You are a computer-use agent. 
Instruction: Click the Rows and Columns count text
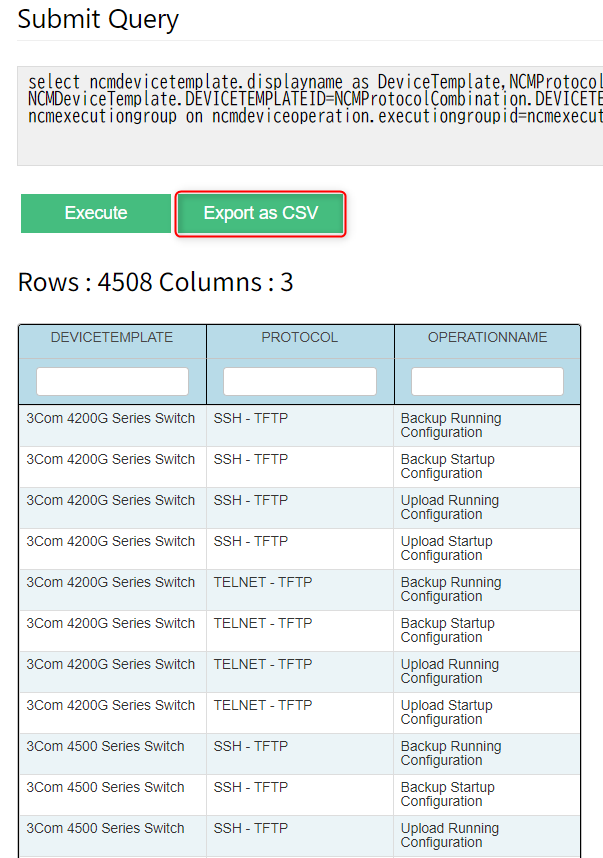click(x=156, y=282)
